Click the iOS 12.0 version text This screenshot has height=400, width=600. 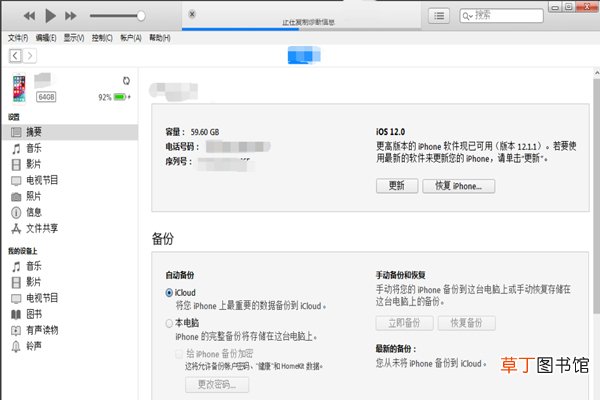(390, 132)
